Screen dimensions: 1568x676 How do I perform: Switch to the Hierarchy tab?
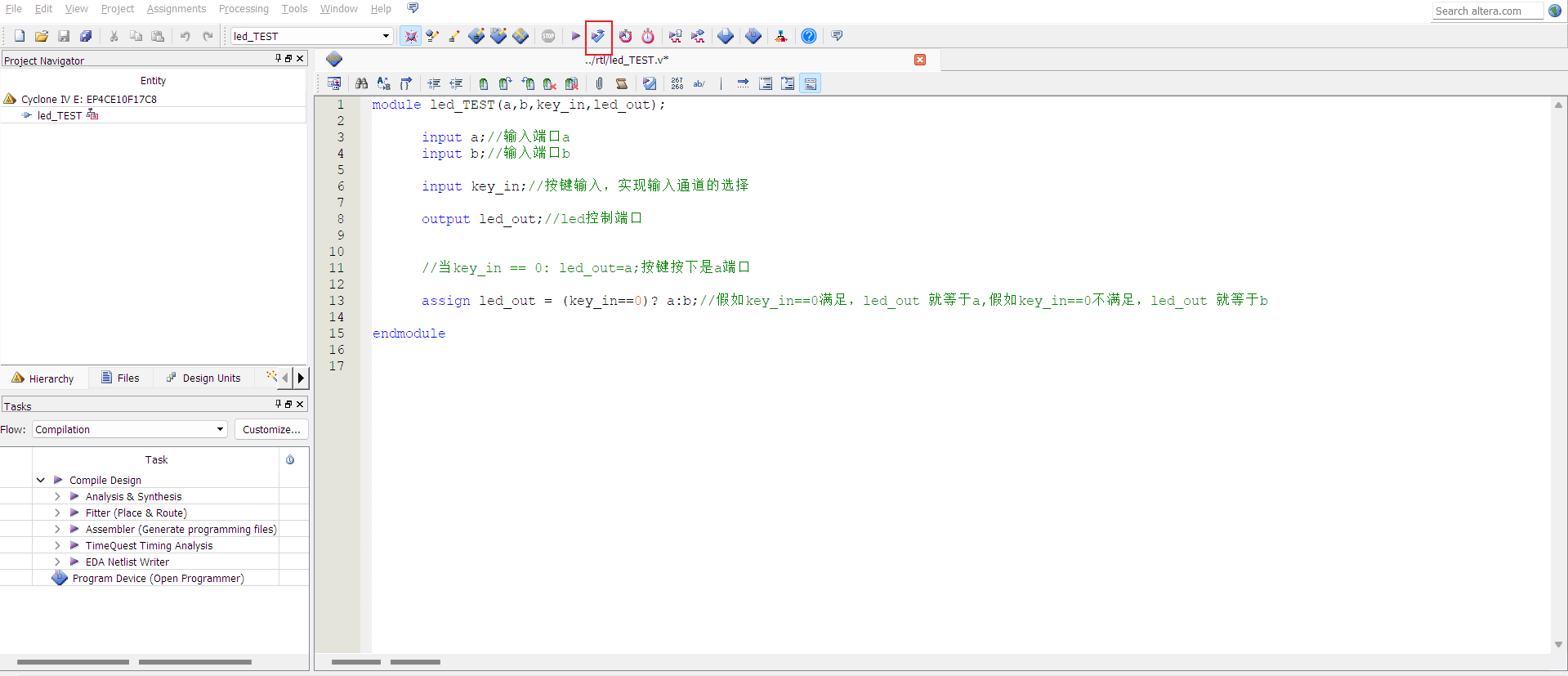(x=42, y=378)
